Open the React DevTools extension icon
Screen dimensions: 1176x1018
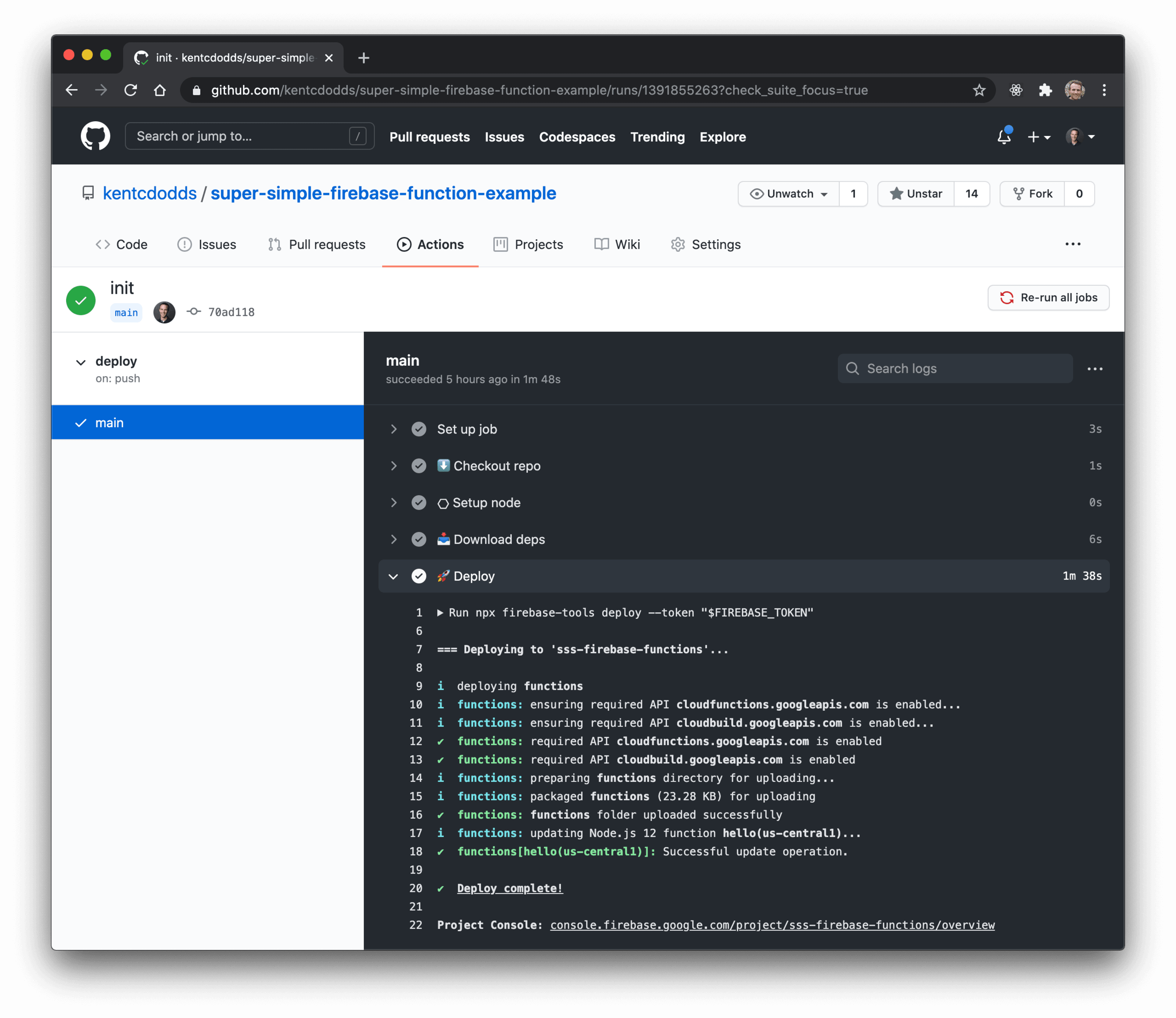(x=1016, y=90)
